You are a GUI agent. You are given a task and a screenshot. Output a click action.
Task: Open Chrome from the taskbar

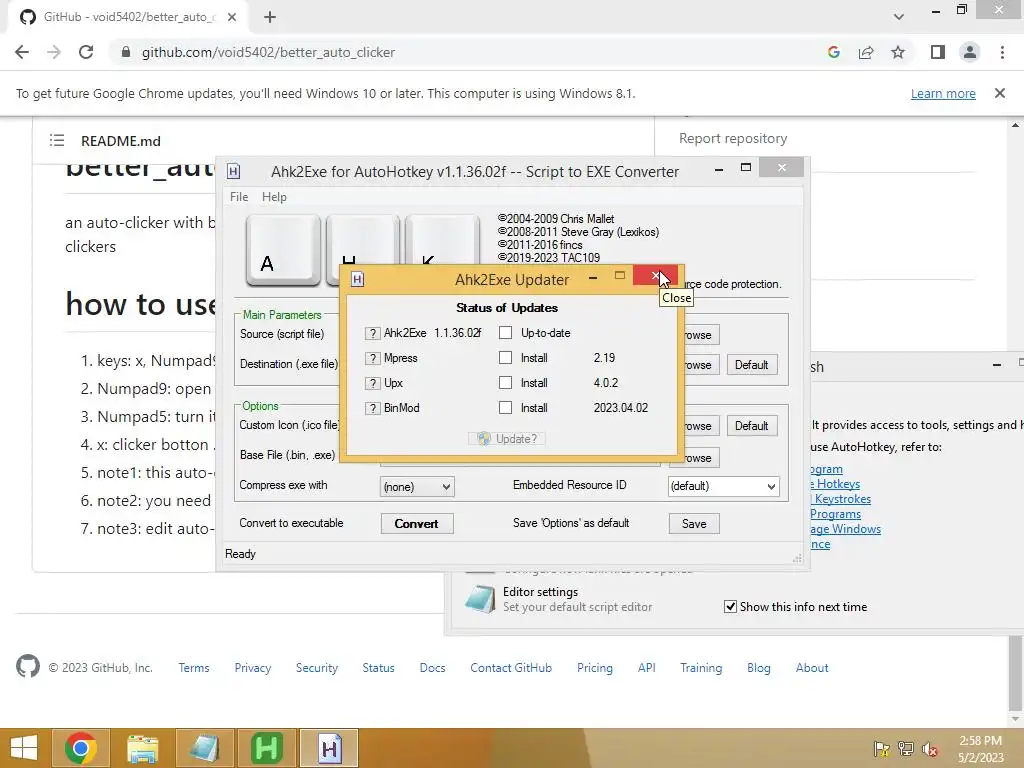coord(81,748)
